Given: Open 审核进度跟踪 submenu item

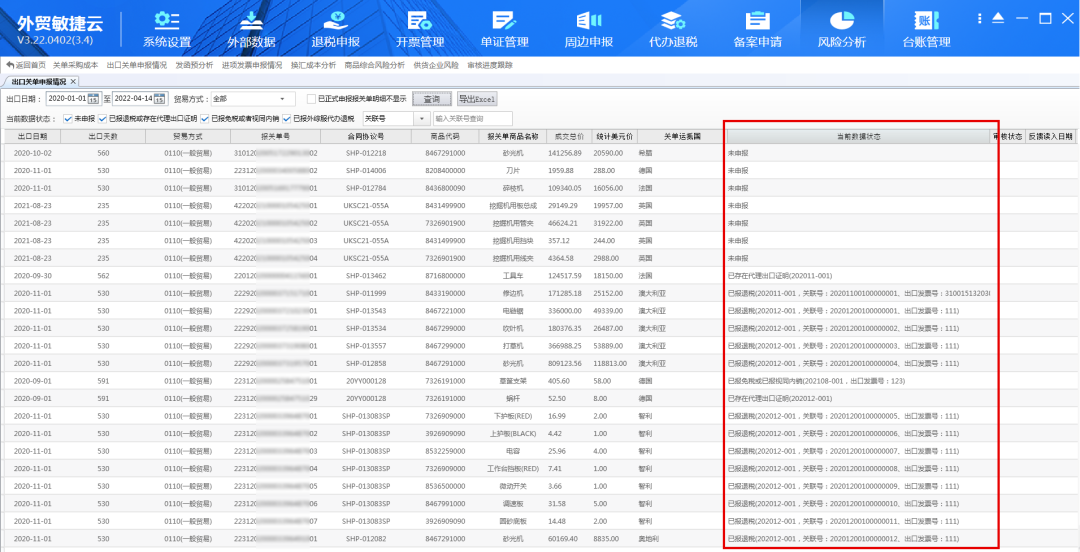Looking at the screenshot, I should 490,65.
